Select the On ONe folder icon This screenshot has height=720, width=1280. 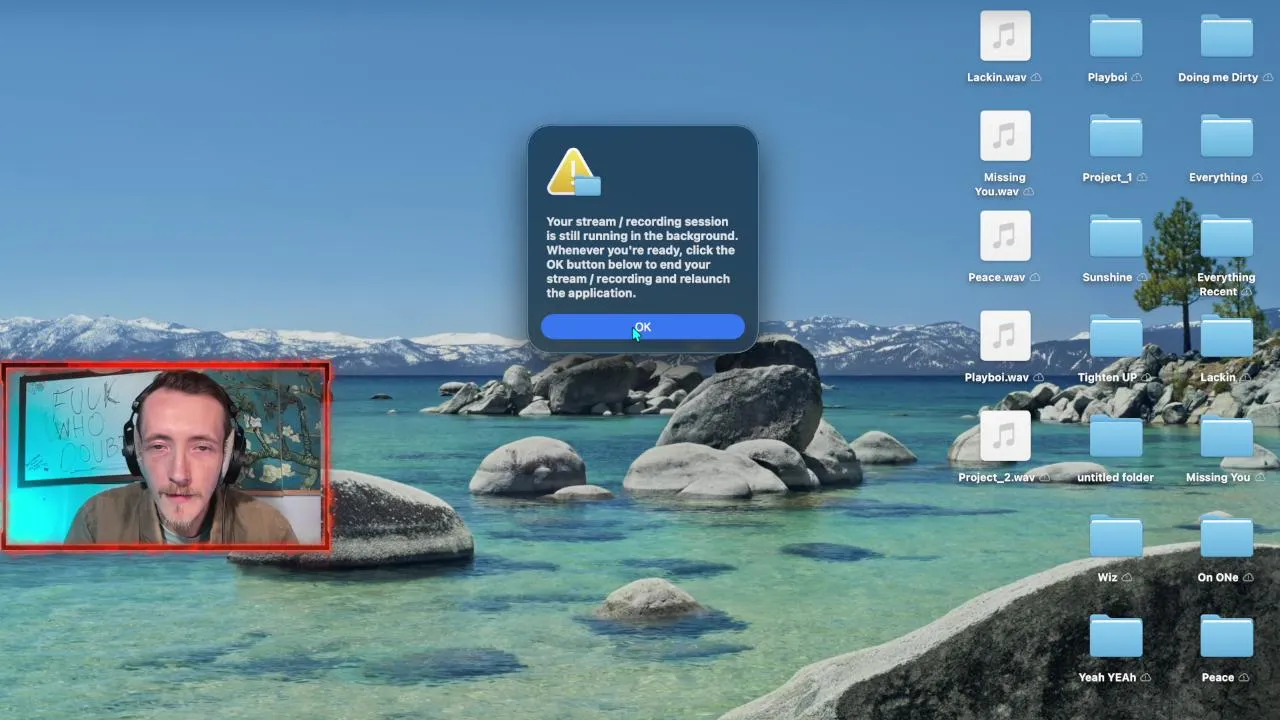pos(1226,536)
